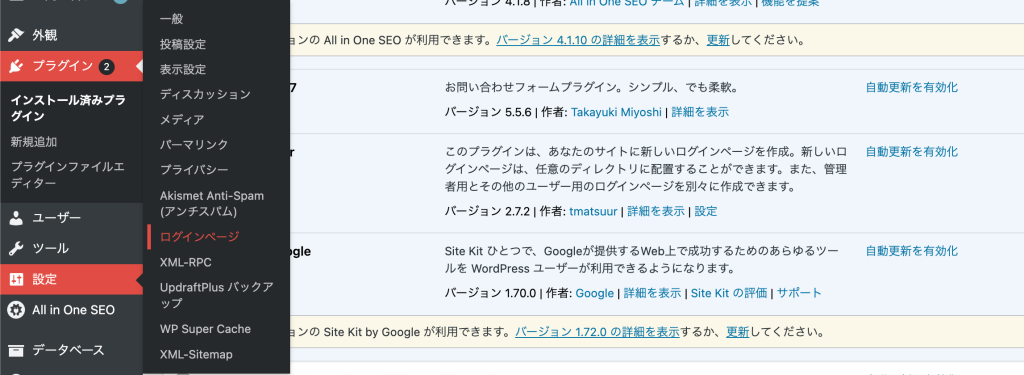
Task: Click the Plugins plug icon in sidebar
Action: click(16, 66)
